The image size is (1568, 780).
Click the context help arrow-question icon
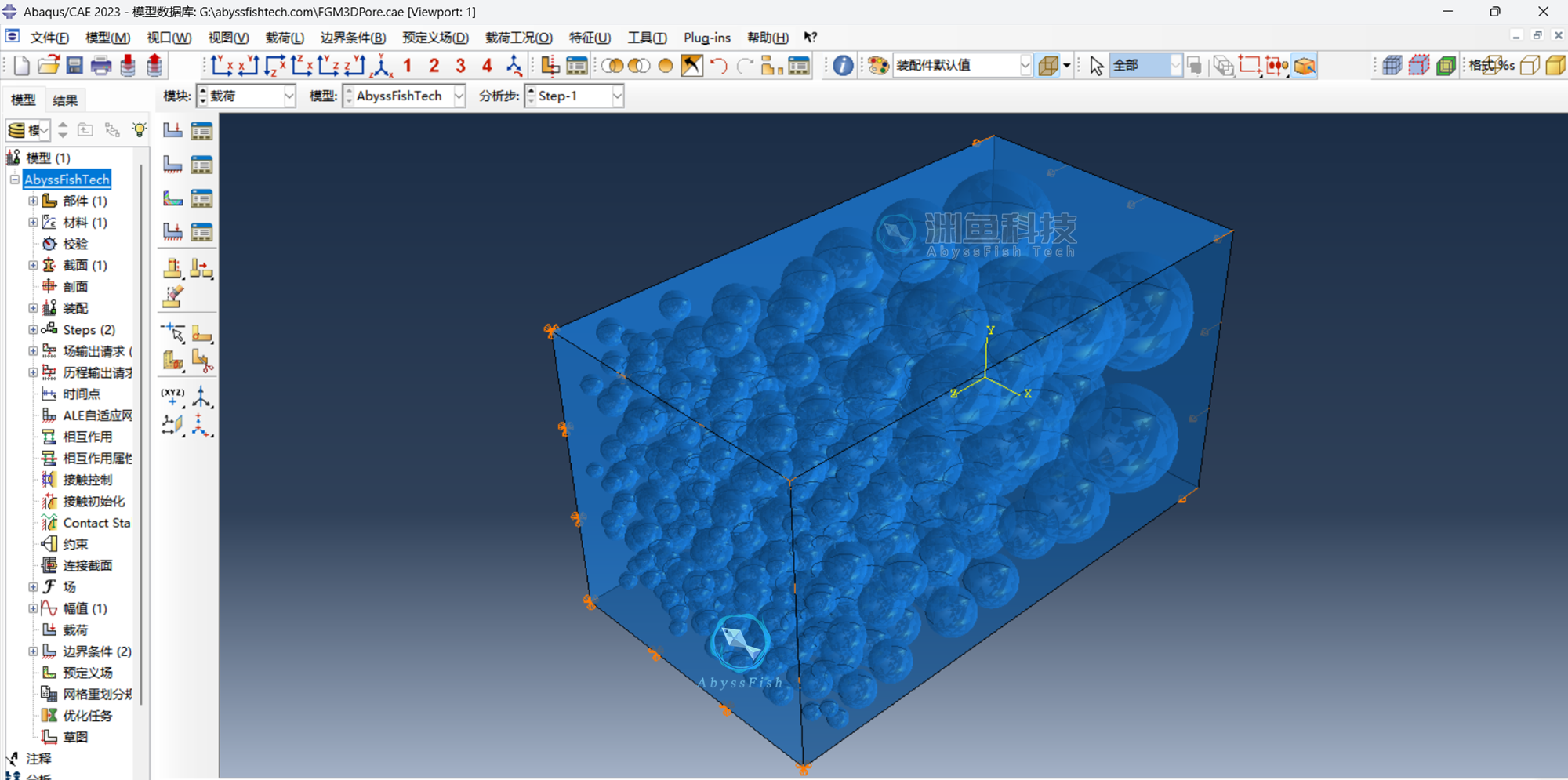coord(811,37)
